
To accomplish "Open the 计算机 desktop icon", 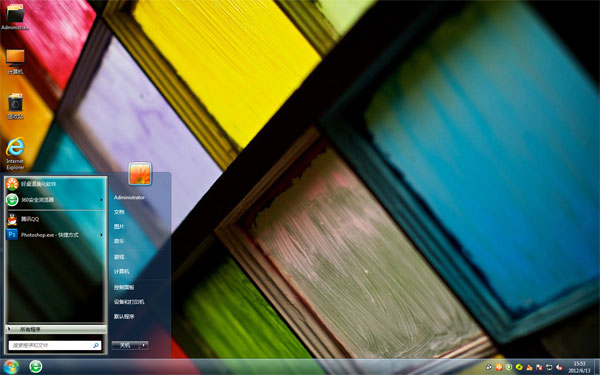I will [15, 62].
